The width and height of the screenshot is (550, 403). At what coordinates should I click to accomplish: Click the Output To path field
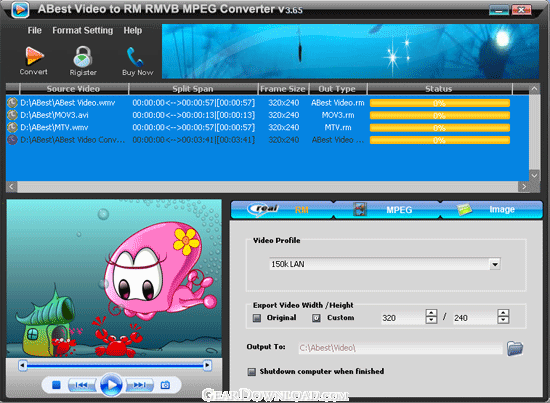[400, 348]
